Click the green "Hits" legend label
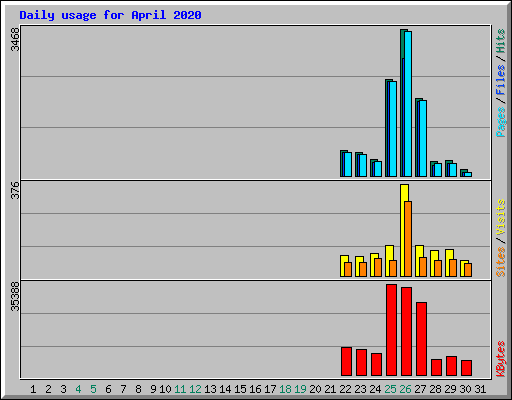This screenshot has height=400, width=512. (500, 41)
